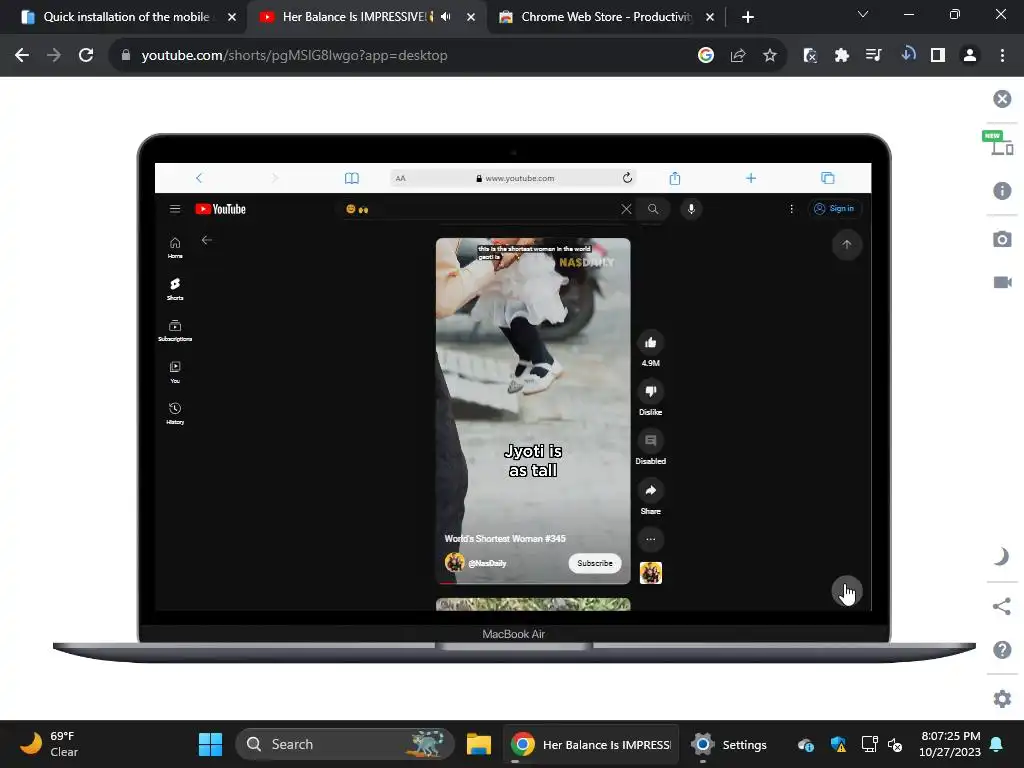The width and height of the screenshot is (1024, 768).
Task: Reload the Chrome page
Action: [86, 56]
